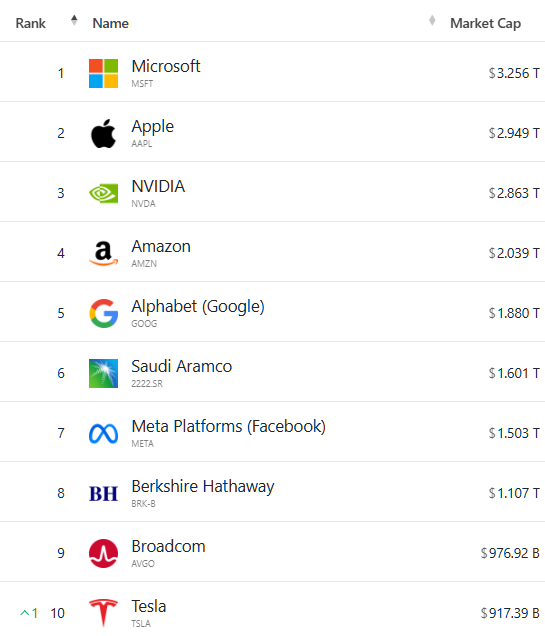This screenshot has width=545, height=636.
Task: Click the red Broadcom pulse logo
Action: pos(103,553)
